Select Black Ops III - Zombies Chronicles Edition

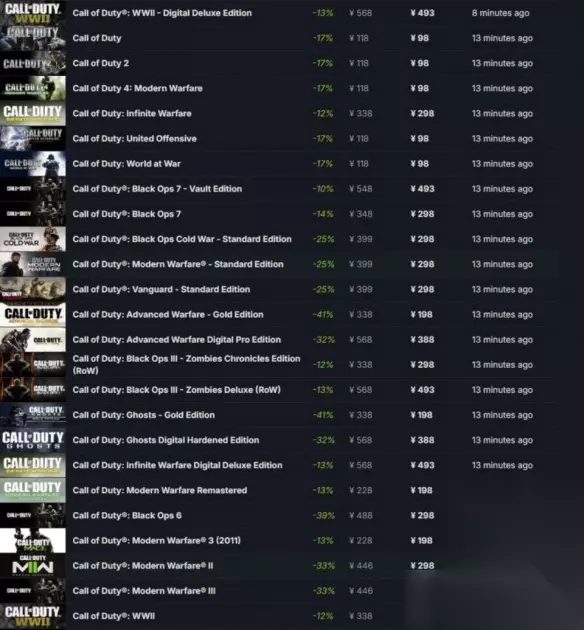click(186, 364)
